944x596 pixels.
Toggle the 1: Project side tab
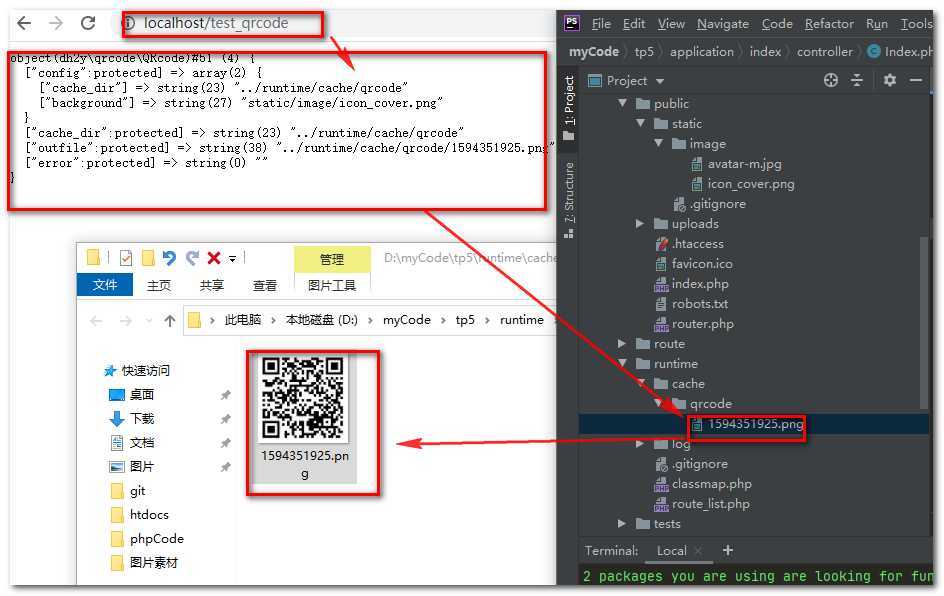(569, 108)
